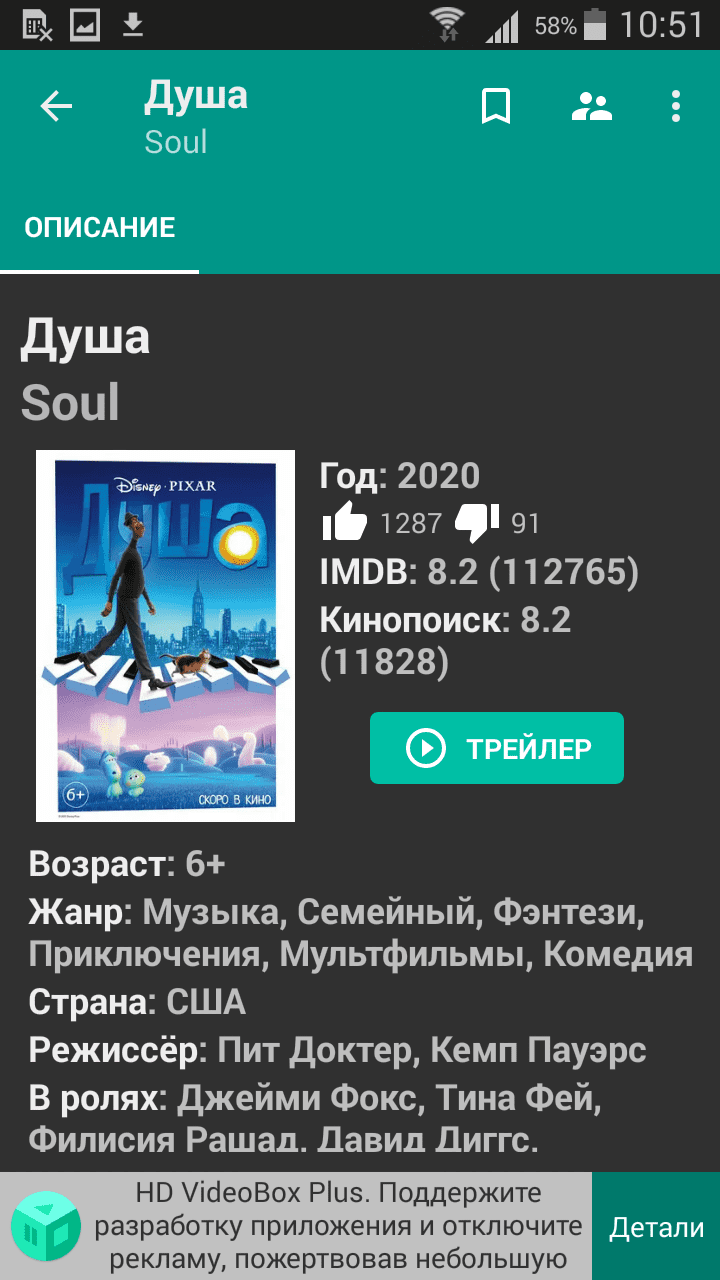The image size is (720, 1280).
Task: Bookmark the movie Душа
Action: 496,106
